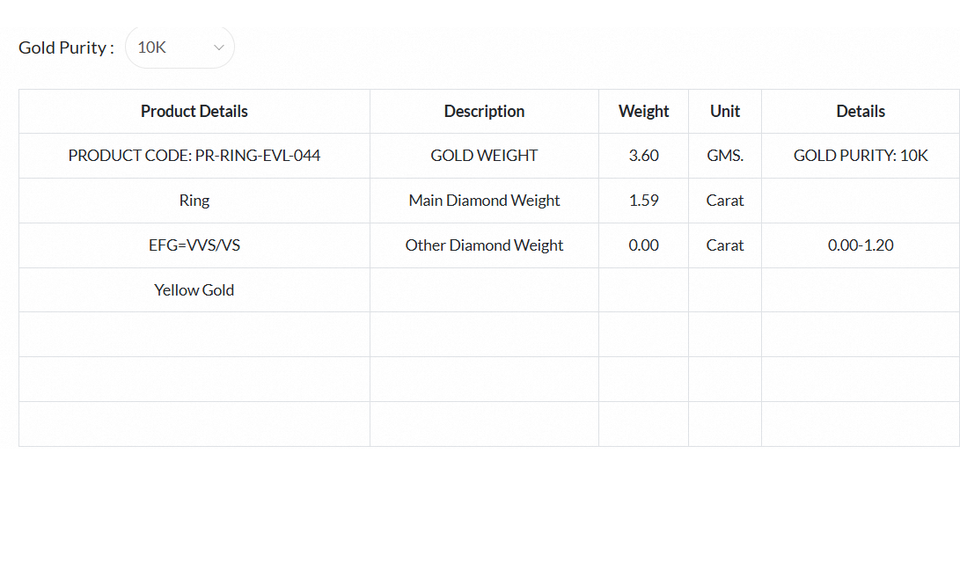
Task: Click the GOLD PURITY: 10K details cell
Action: [x=860, y=155]
